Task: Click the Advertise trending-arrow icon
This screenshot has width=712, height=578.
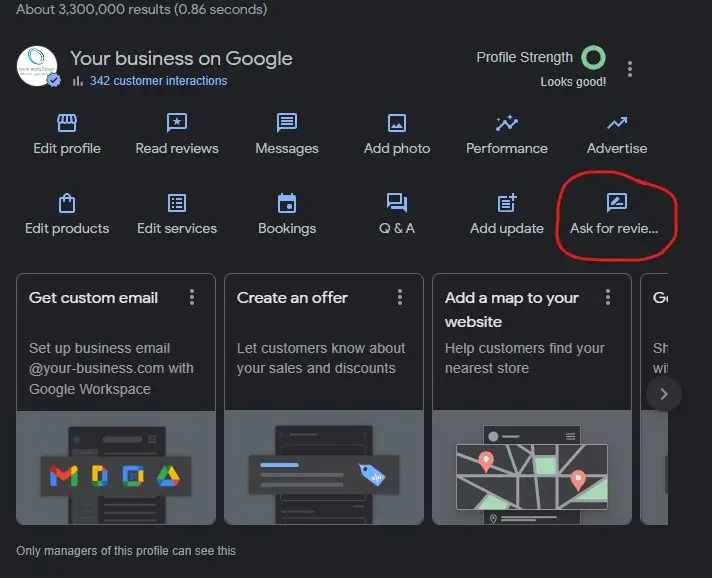Action: coord(617,123)
